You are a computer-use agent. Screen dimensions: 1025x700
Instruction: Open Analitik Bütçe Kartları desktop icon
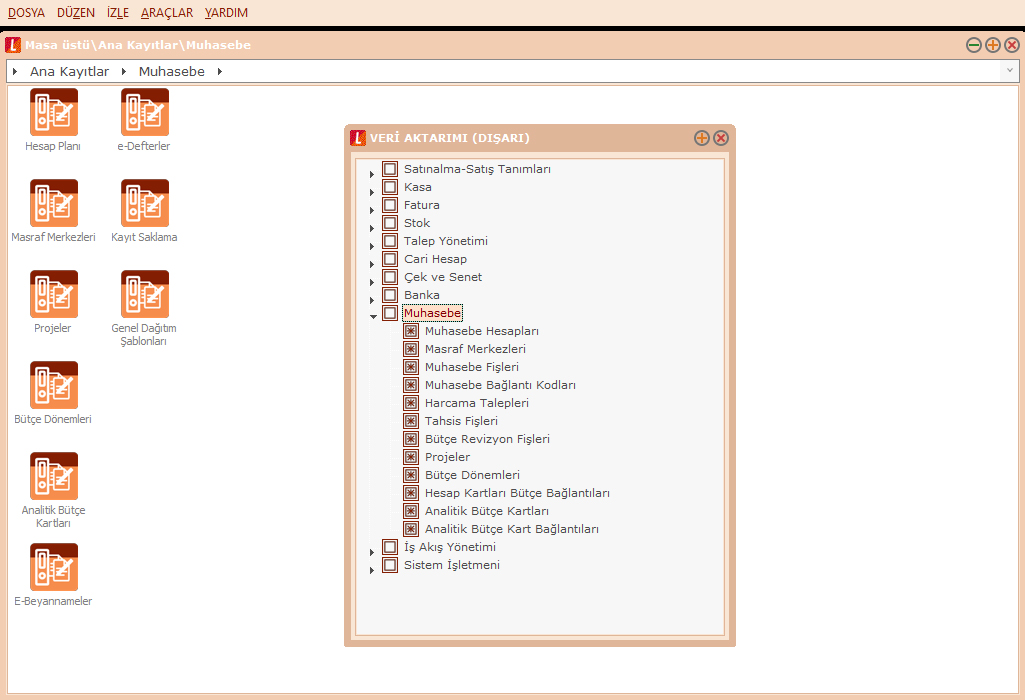[x=54, y=476]
